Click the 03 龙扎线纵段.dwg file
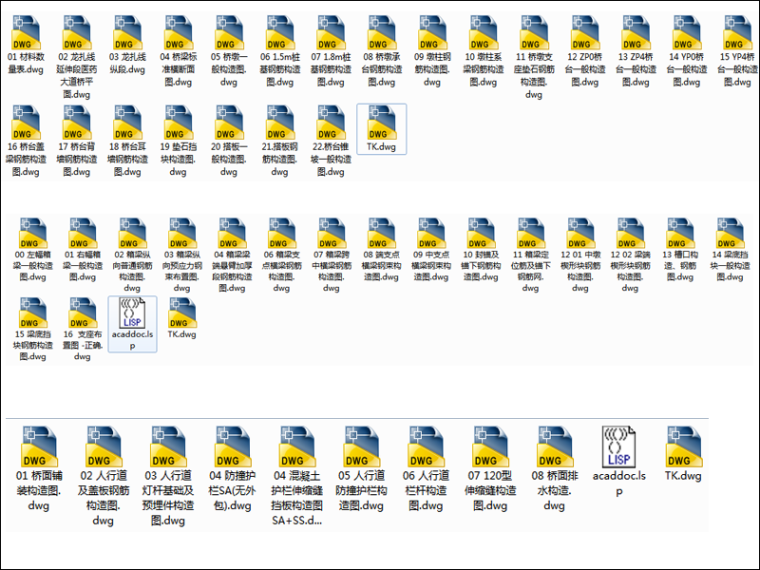This screenshot has height=570, width=760. pos(128,34)
